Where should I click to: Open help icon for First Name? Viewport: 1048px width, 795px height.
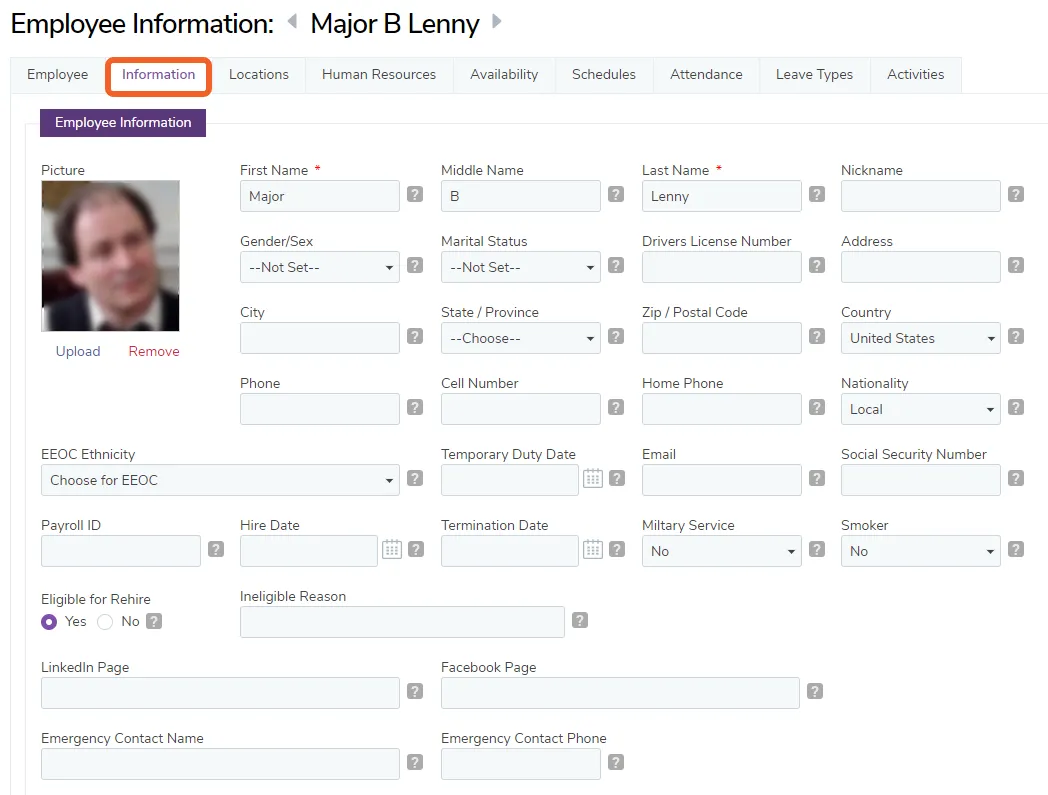tap(415, 195)
